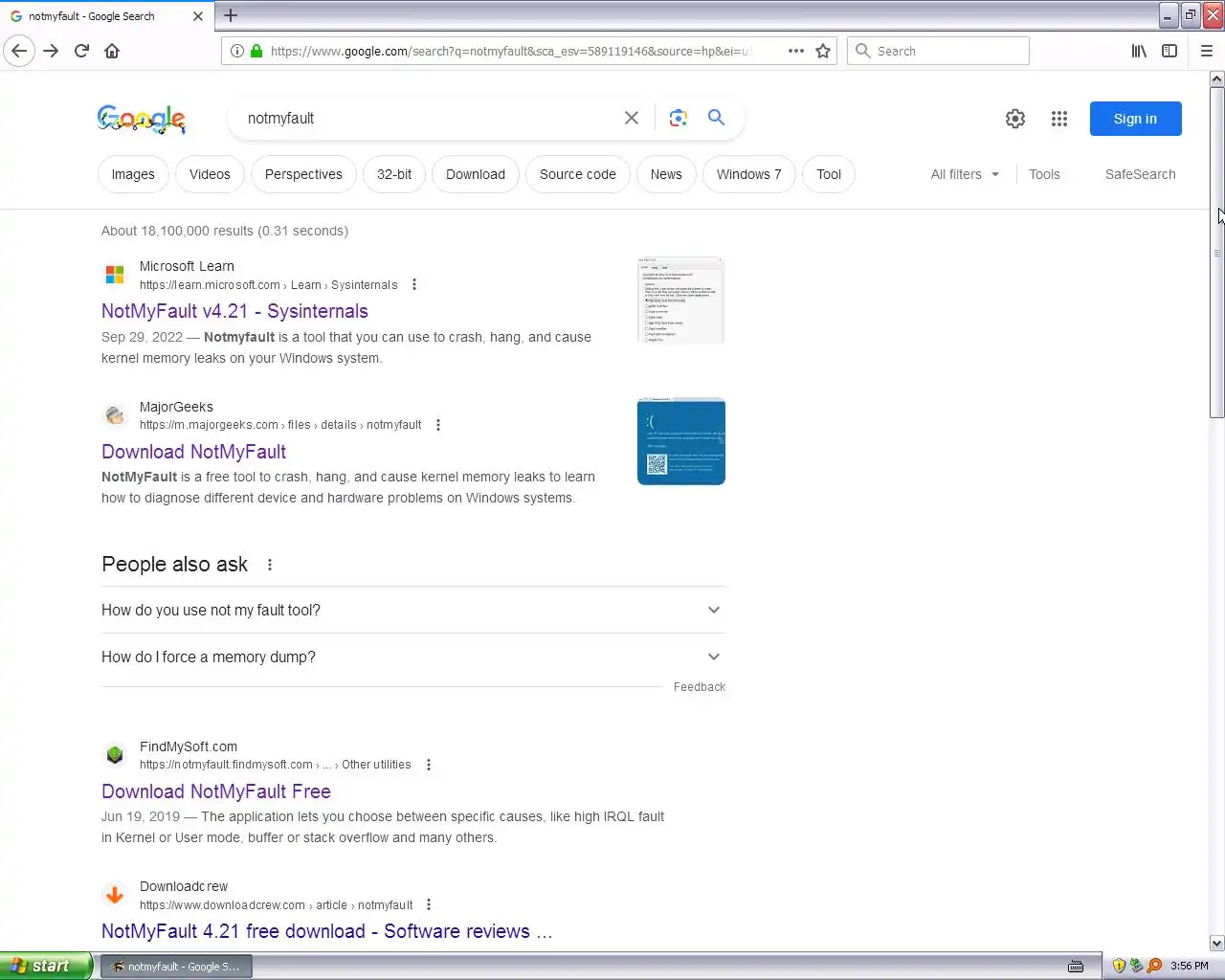Click the address bar URL

(x=510, y=51)
